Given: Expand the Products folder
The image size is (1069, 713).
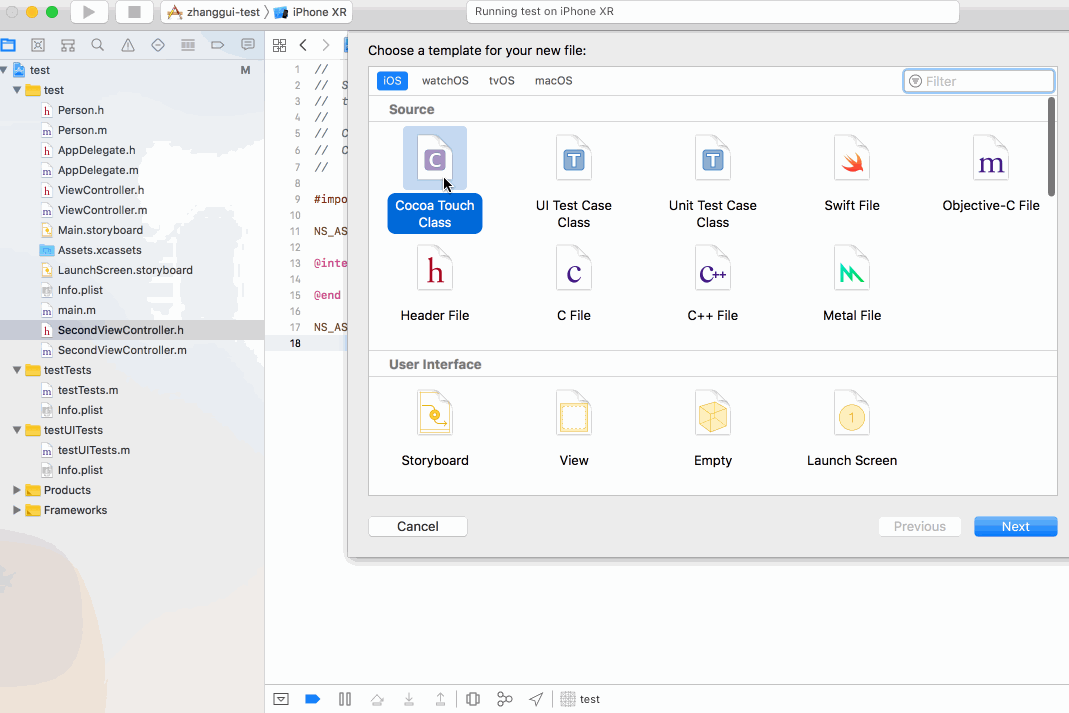Looking at the screenshot, I should (17, 490).
